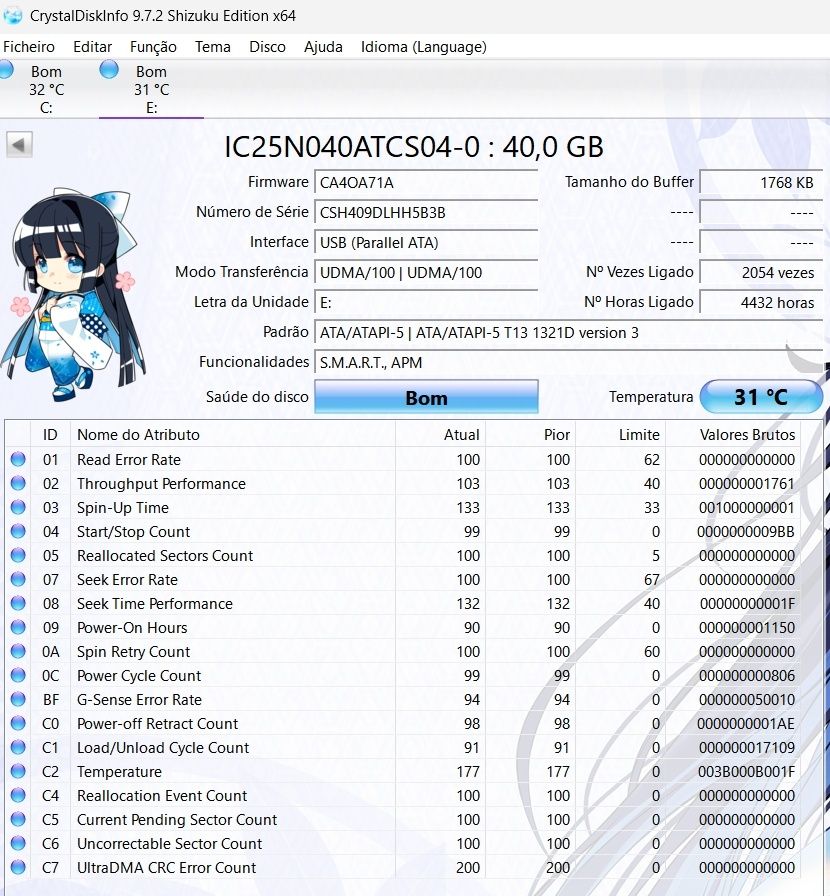830x896 pixels.
Task: Click the Nome do Atributo column header
Action: [x=233, y=434]
